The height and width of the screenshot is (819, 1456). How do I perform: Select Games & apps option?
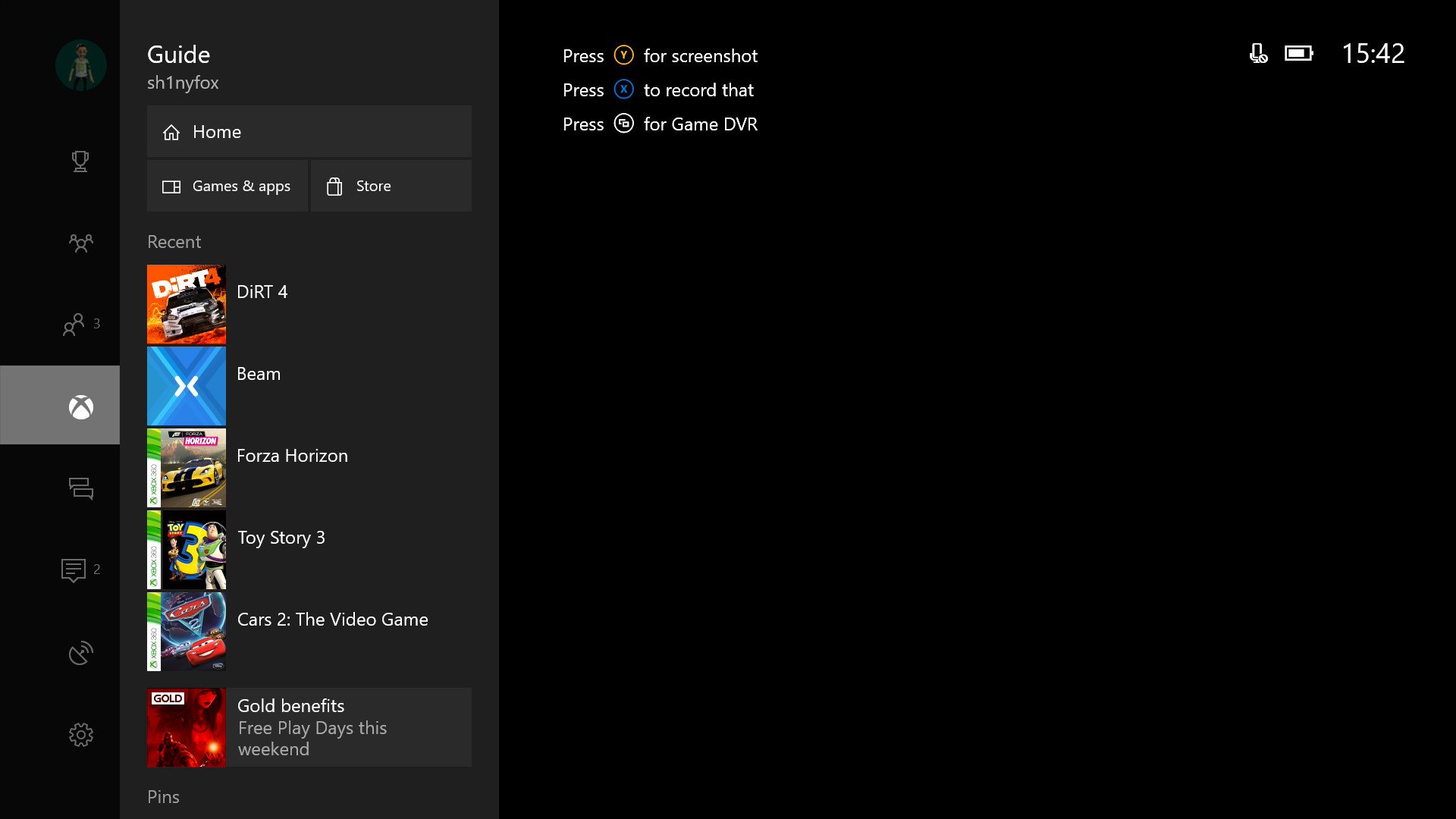coord(228,185)
